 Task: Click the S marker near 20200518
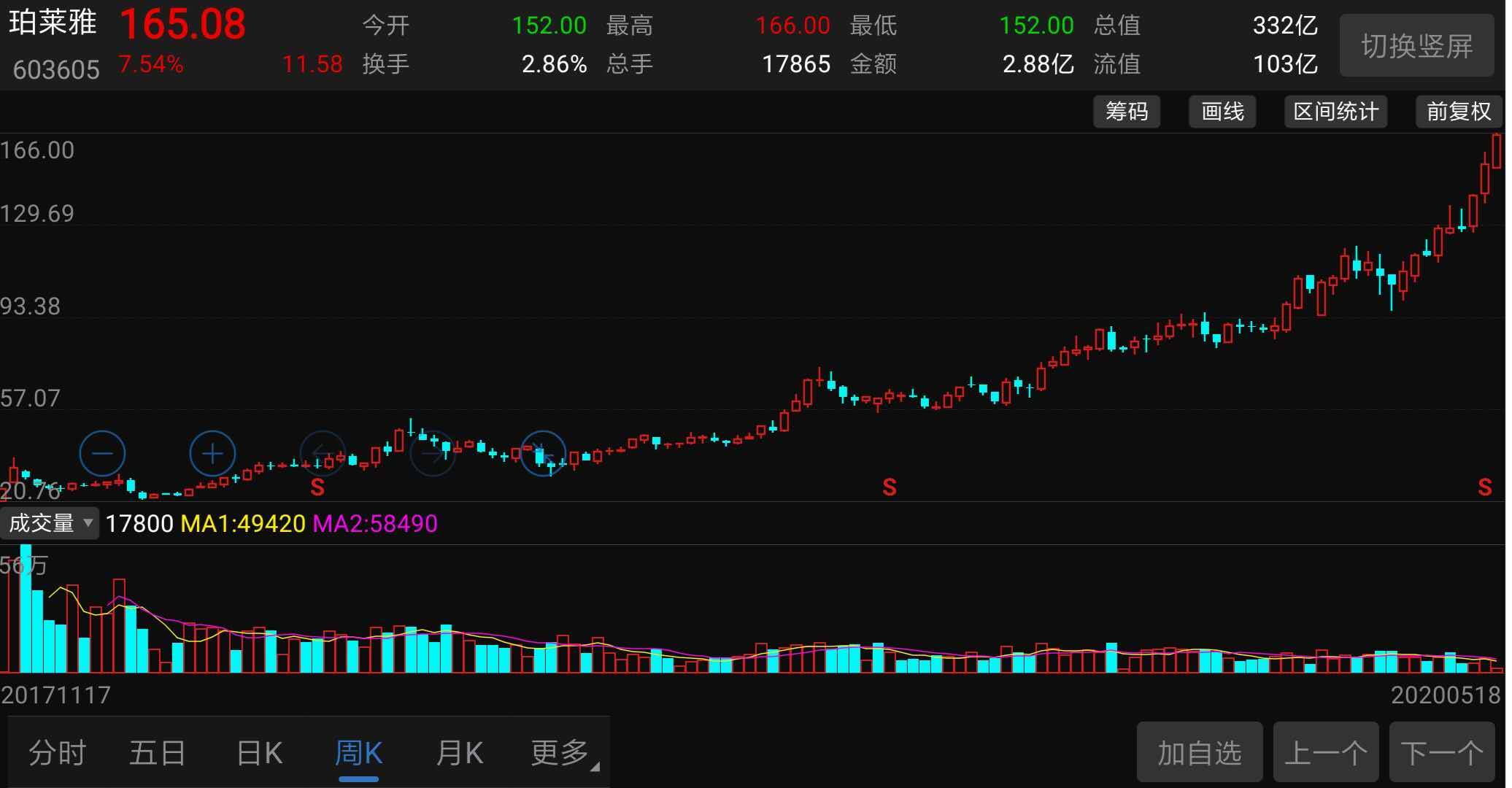(1485, 487)
